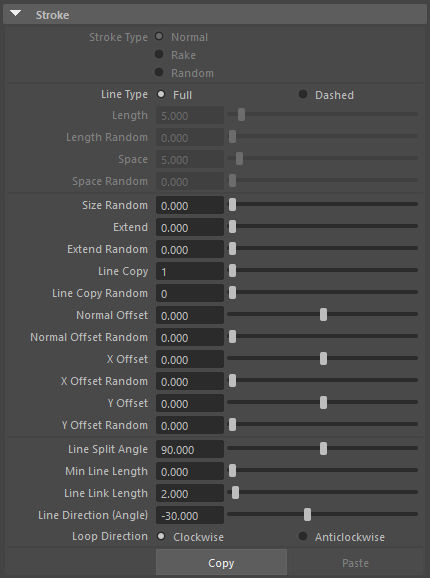430x578 pixels.
Task: Click the Y Offset slider handle
Action: [x=323, y=402]
